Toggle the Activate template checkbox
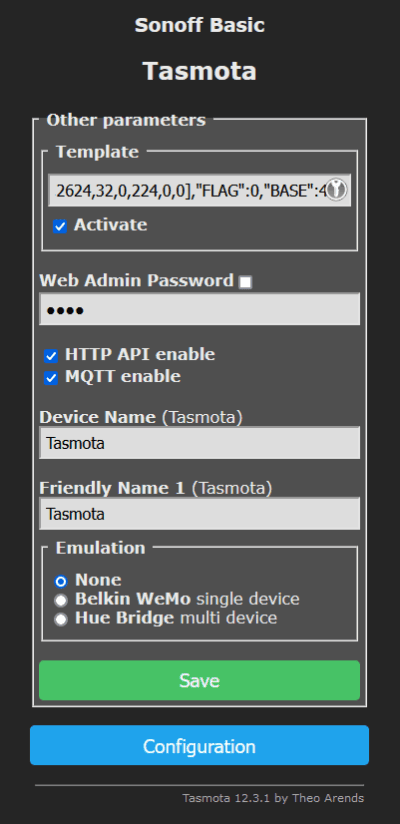The height and width of the screenshot is (824, 400). [x=60, y=226]
